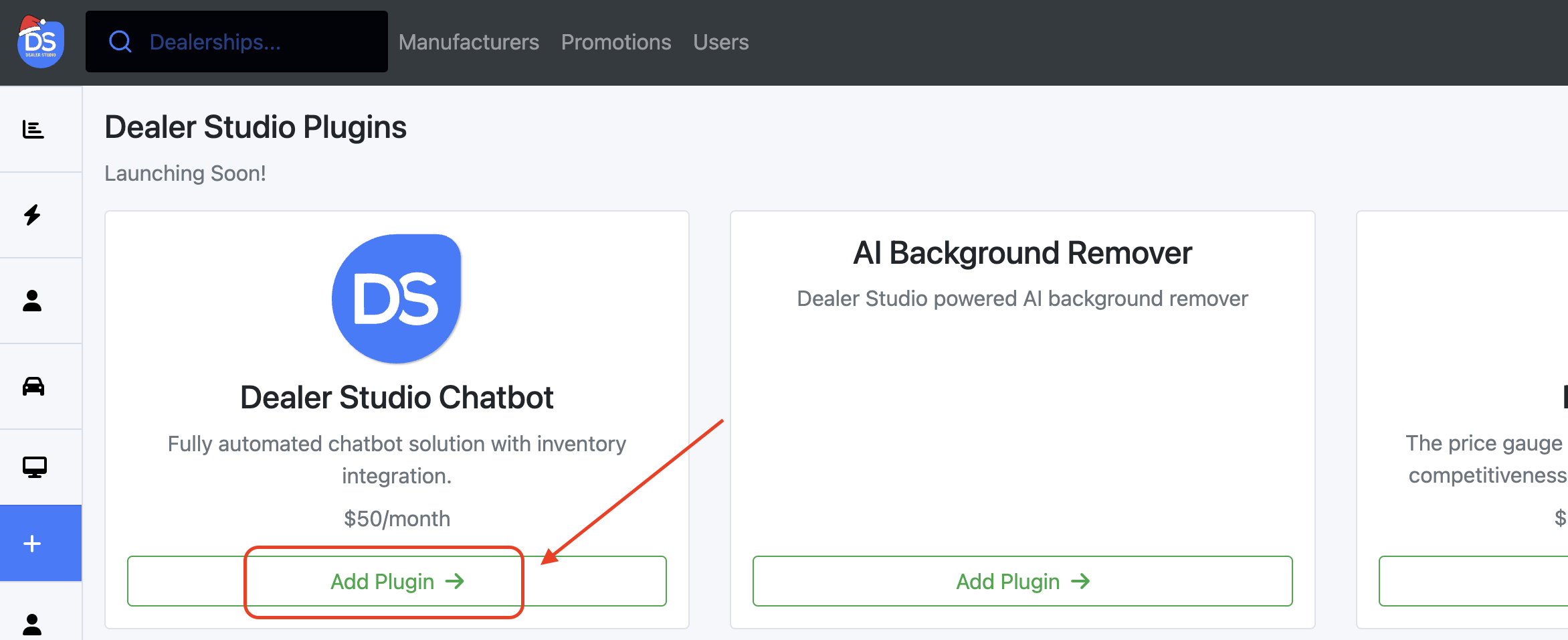
Task: Open the Users menu
Action: click(x=721, y=42)
